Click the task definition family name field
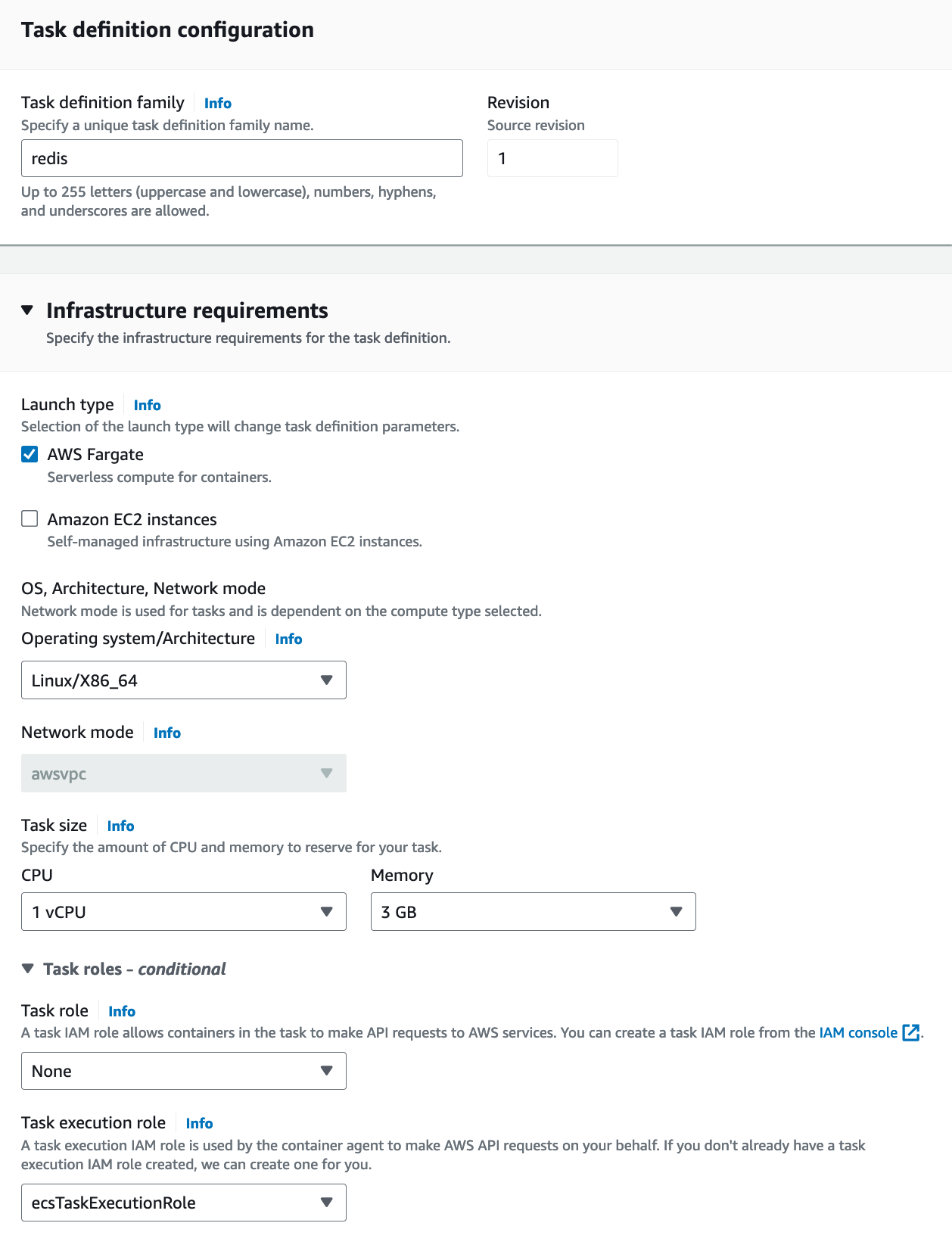 (241, 158)
